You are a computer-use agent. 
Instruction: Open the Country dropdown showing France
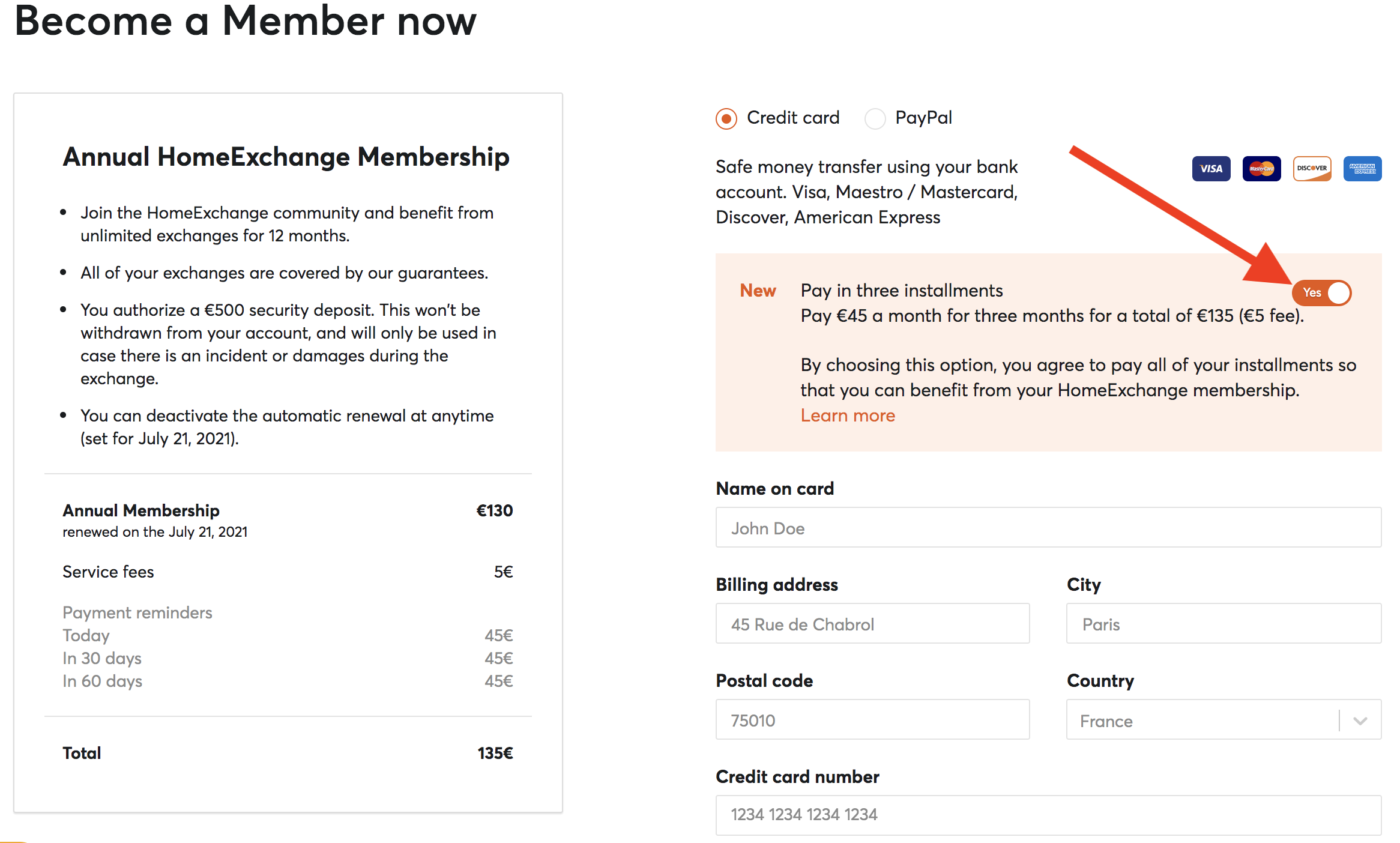pyautogui.click(x=1223, y=719)
